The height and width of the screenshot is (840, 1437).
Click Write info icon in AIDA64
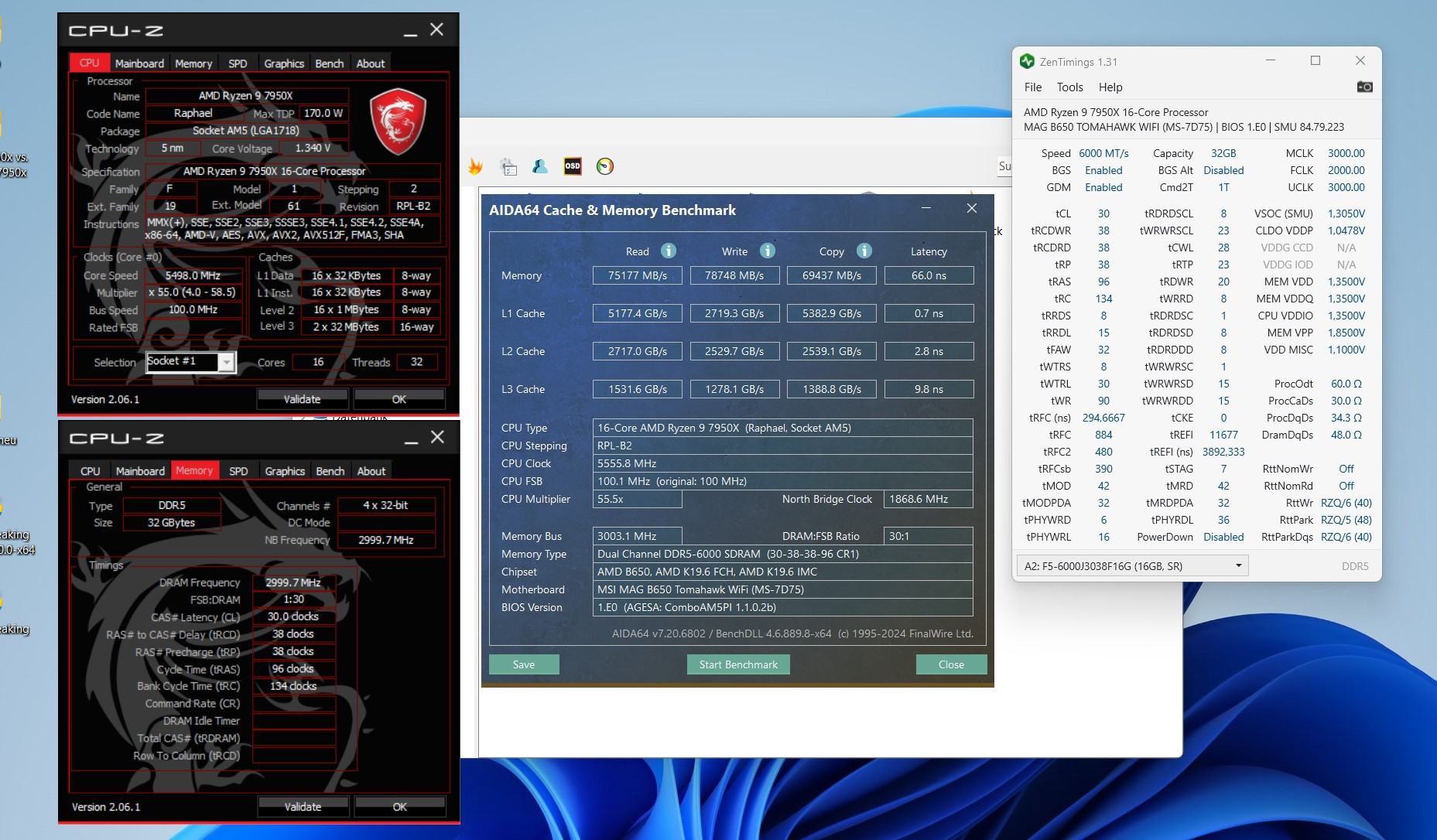[767, 251]
